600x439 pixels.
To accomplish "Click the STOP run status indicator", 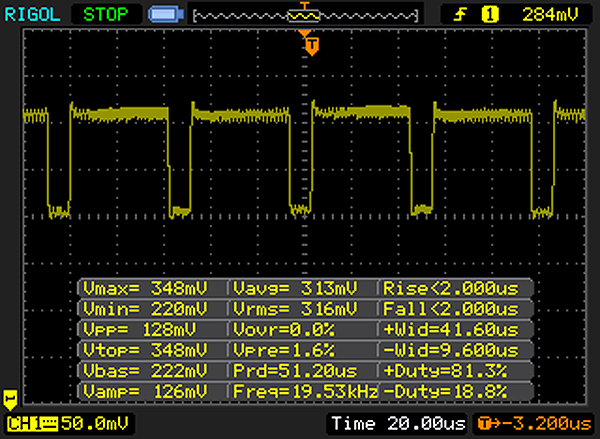I will pyautogui.click(x=106, y=15).
